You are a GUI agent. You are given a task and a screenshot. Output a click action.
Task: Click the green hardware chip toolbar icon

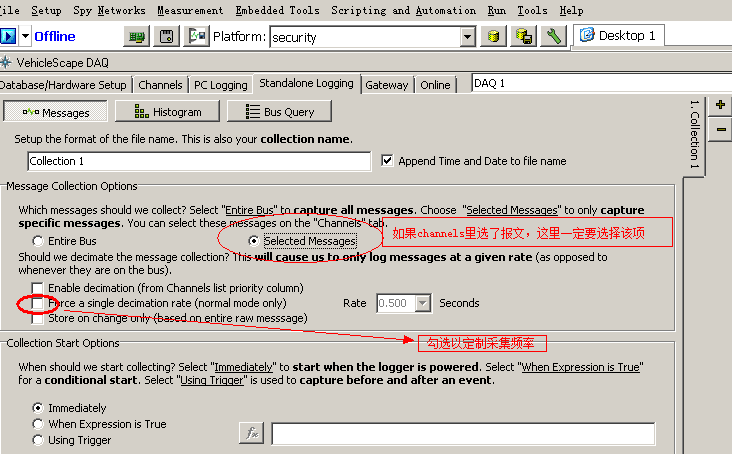pos(138,36)
